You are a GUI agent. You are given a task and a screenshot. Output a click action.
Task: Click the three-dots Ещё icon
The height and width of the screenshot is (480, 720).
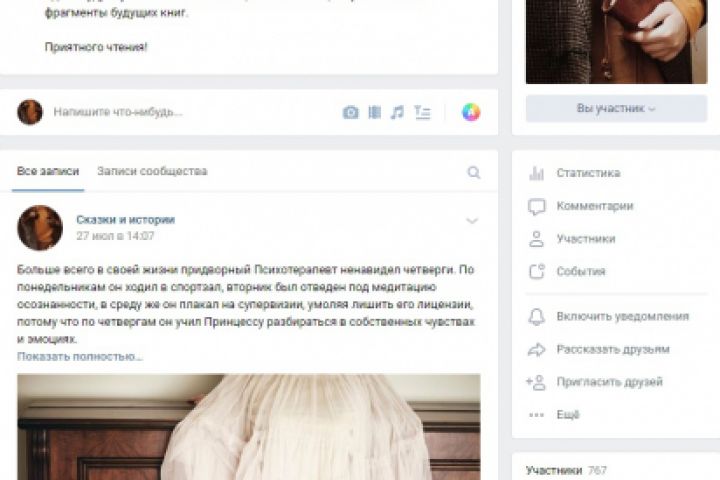tap(536, 415)
